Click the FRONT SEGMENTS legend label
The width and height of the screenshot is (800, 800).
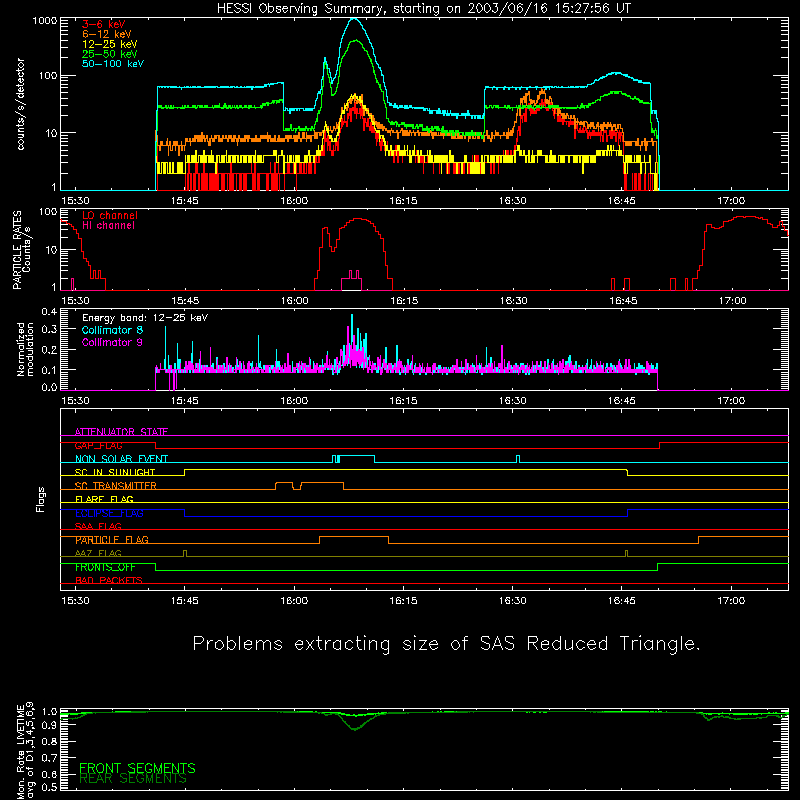(x=137, y=768)
